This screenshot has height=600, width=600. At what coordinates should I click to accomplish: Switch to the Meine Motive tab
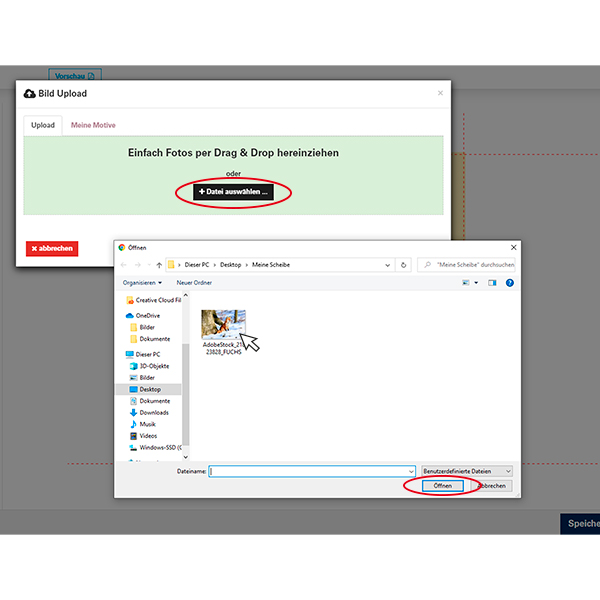pos(93,125)
